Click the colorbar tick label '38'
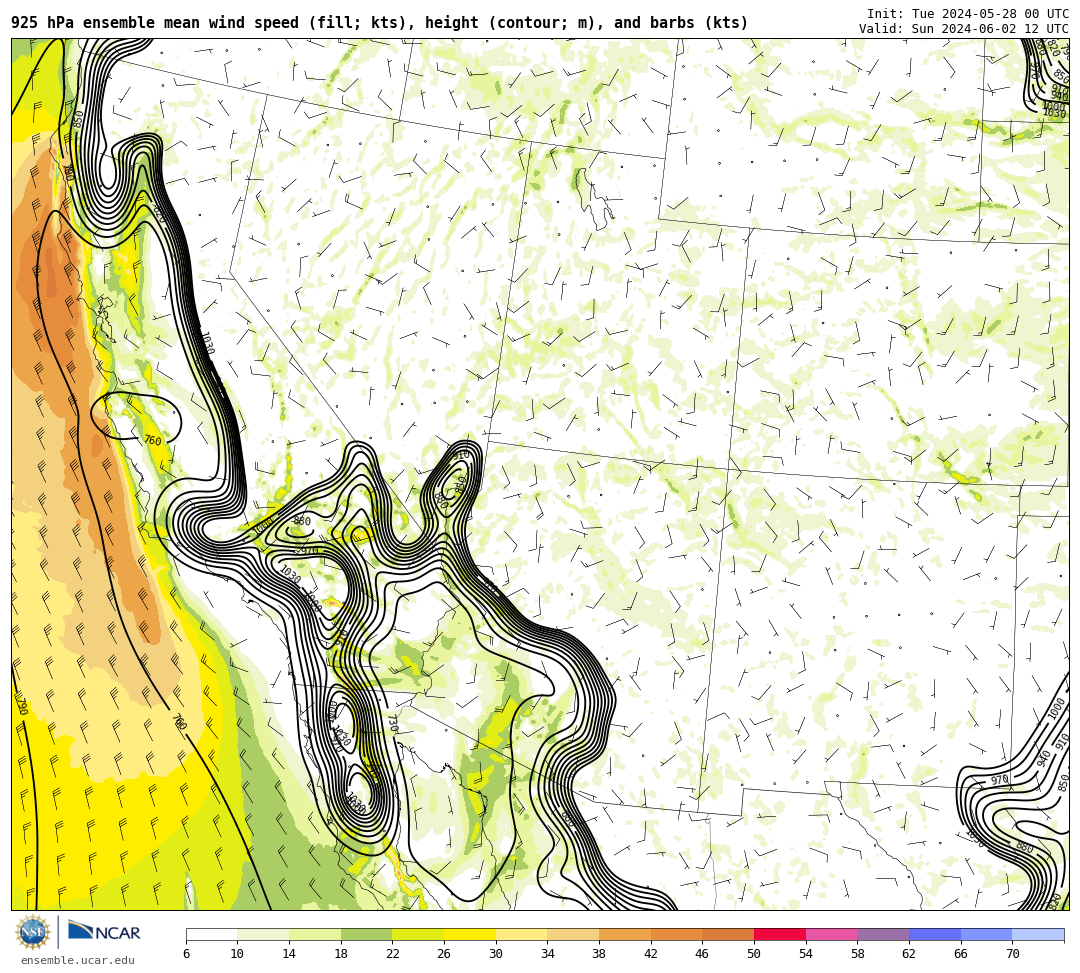The image size is (1080, 973). coord(599,954)
